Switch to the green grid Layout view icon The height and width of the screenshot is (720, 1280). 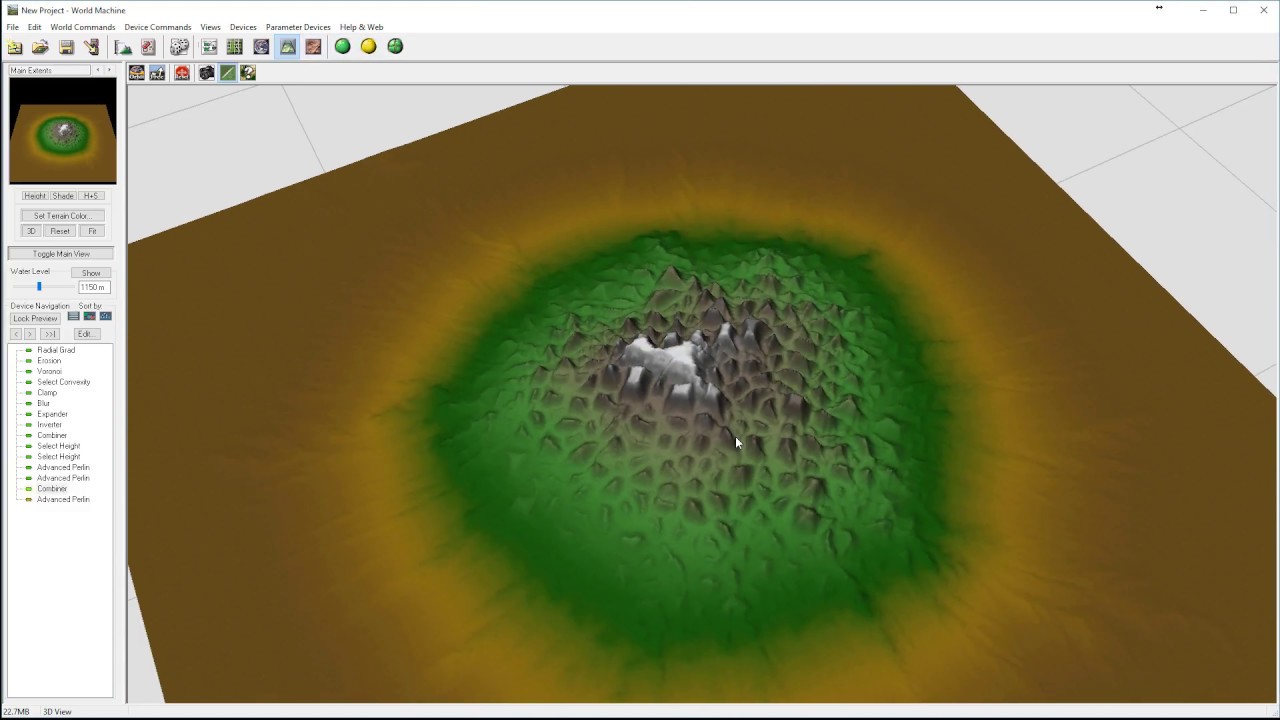(x=234, y=47)
